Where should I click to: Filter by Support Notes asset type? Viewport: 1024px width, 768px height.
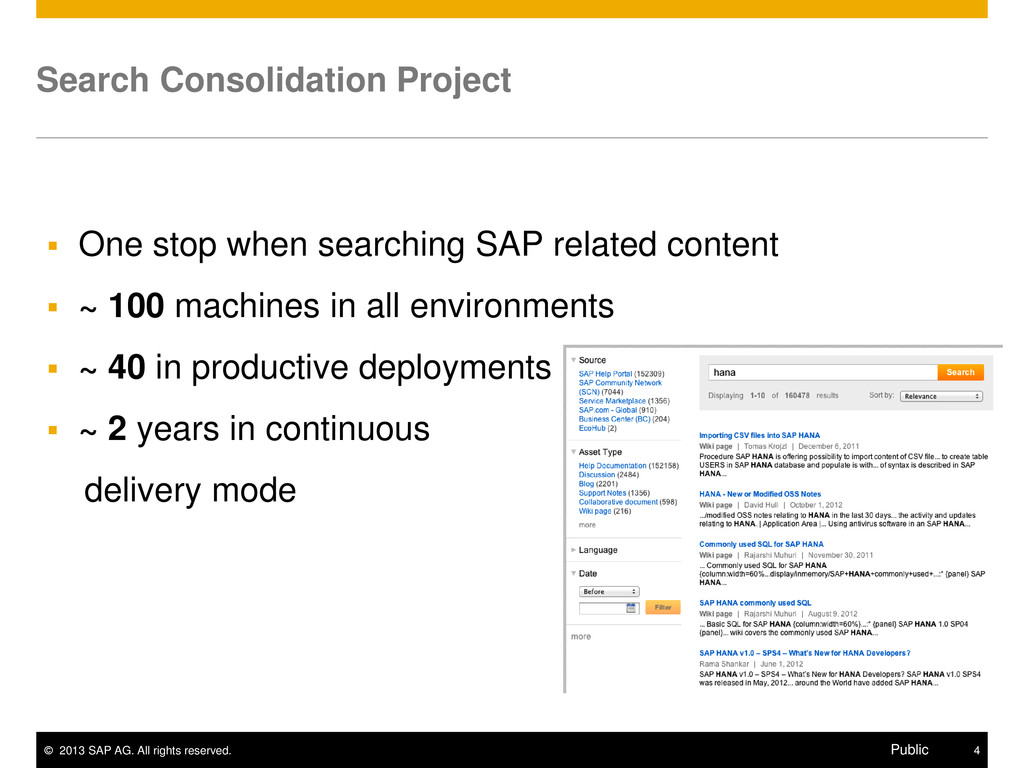[x=602, y=493]
